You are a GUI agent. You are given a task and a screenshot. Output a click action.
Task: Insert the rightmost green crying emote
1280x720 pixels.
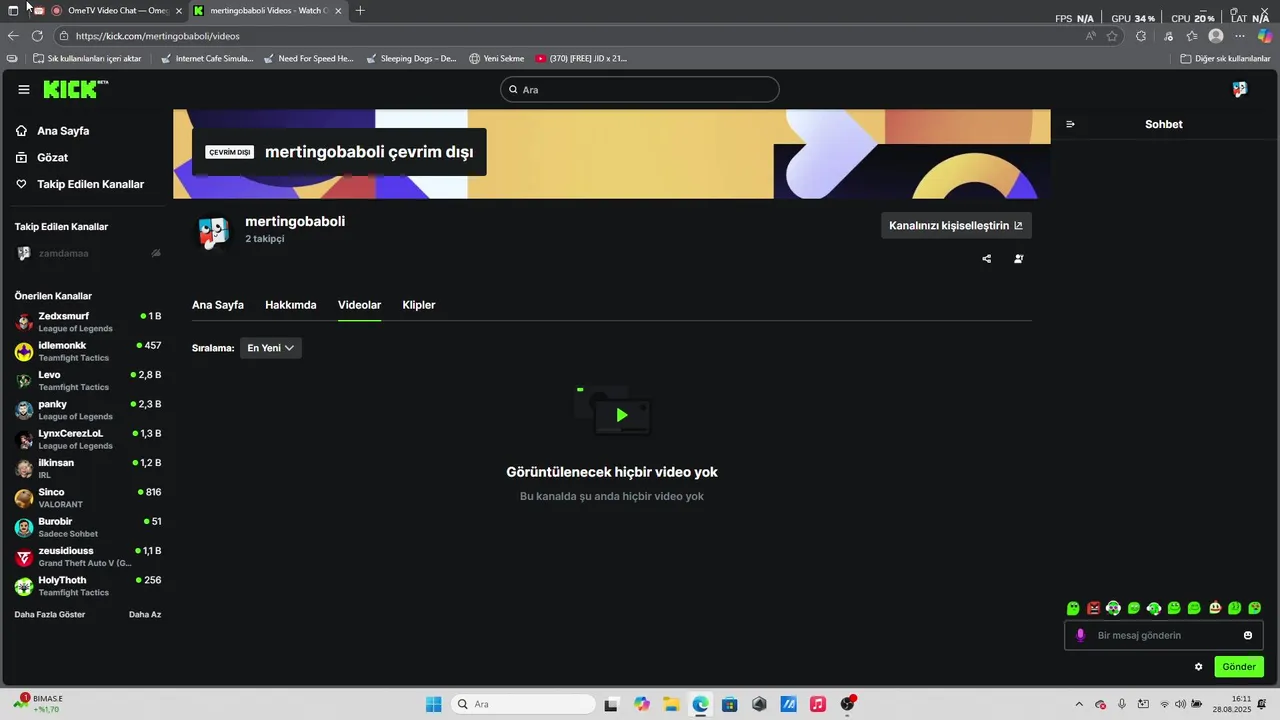tap(1255, 608)
